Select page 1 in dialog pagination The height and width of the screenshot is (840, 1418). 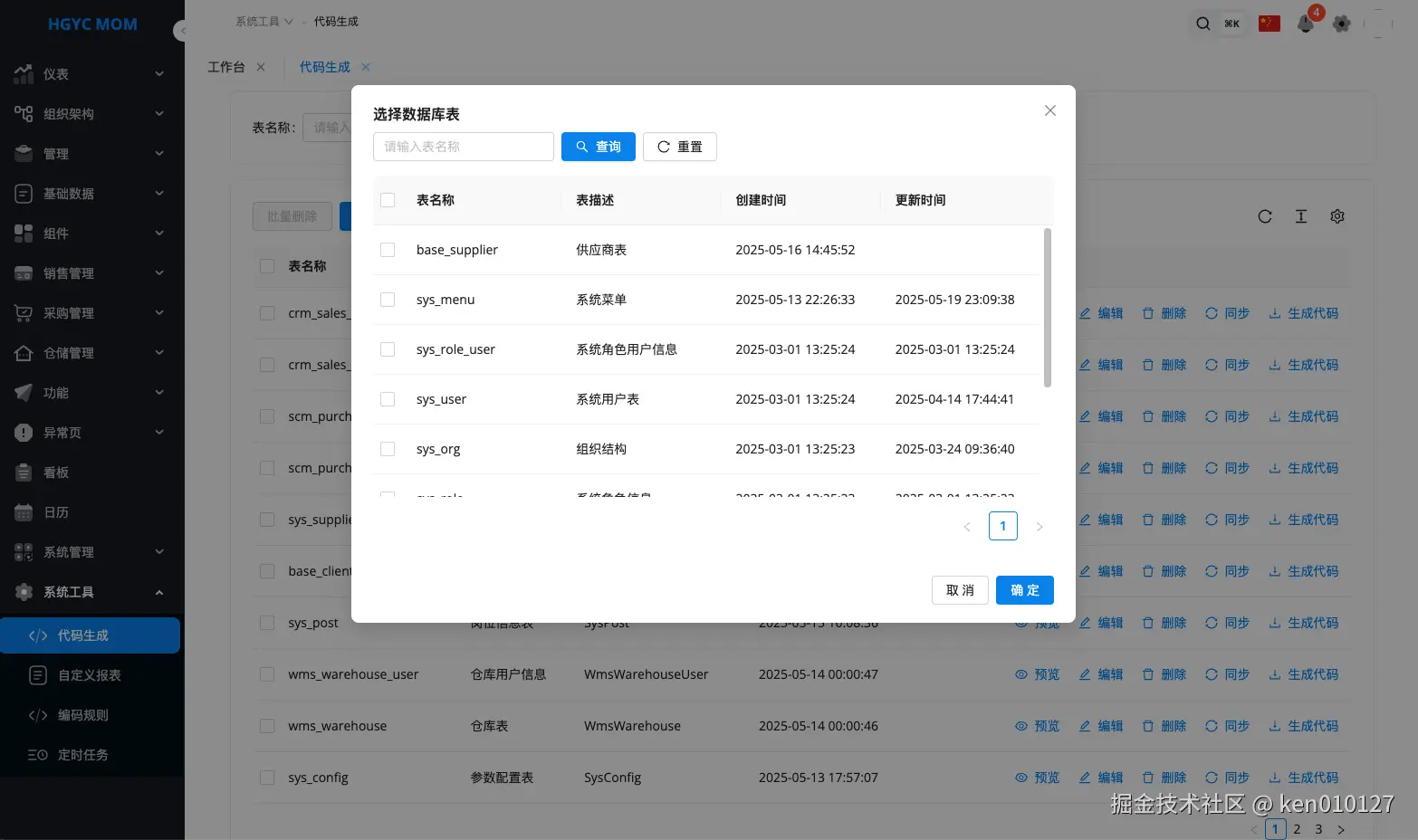pyautogui.click(x=1003, y=526)
